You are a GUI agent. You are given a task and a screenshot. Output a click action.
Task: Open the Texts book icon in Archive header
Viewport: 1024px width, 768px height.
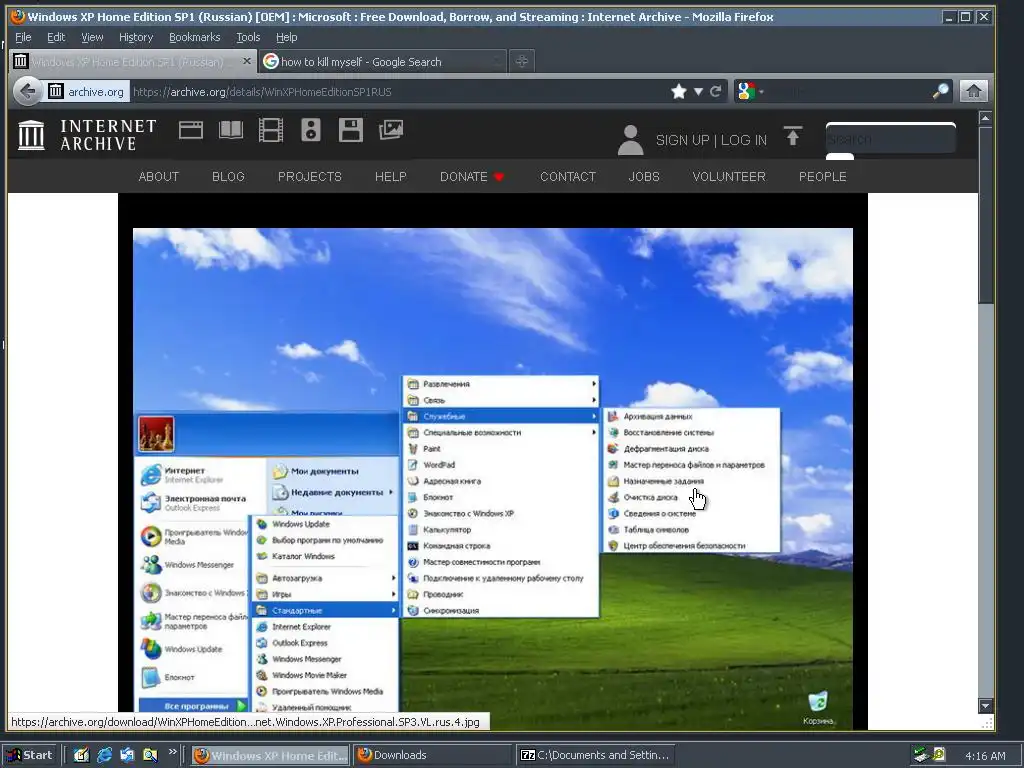point(231,131)
